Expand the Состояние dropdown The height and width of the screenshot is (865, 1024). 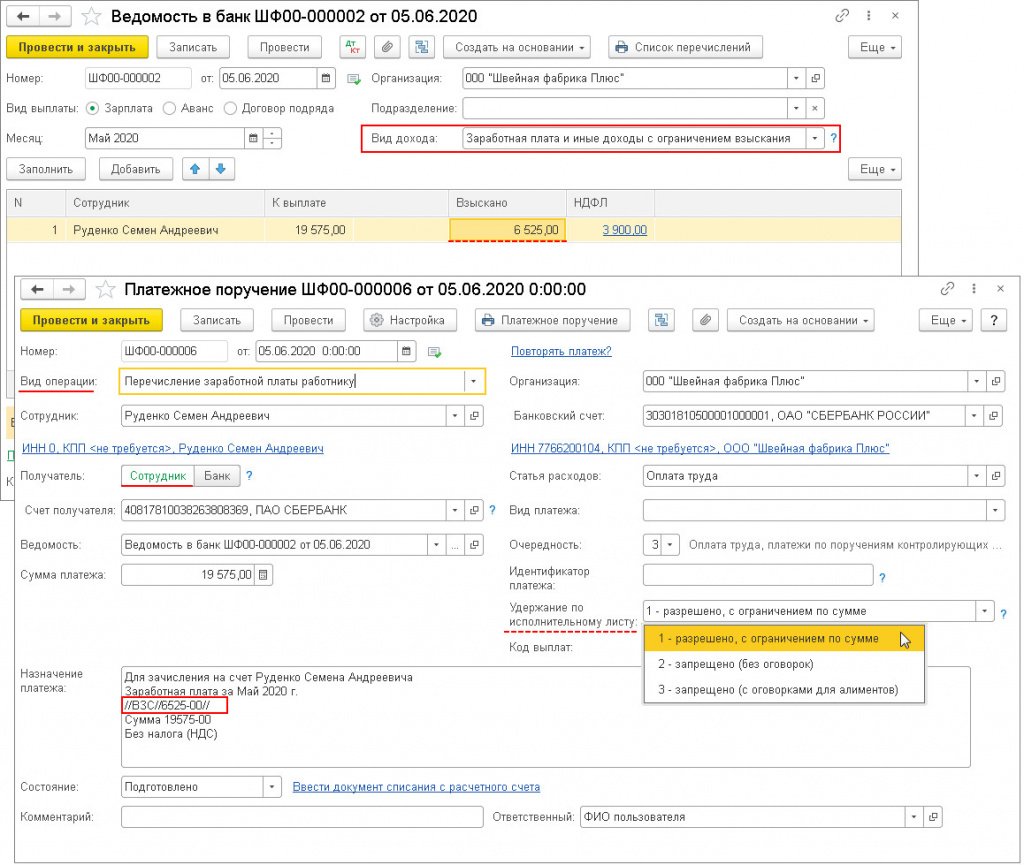click(x=271, y=787)
